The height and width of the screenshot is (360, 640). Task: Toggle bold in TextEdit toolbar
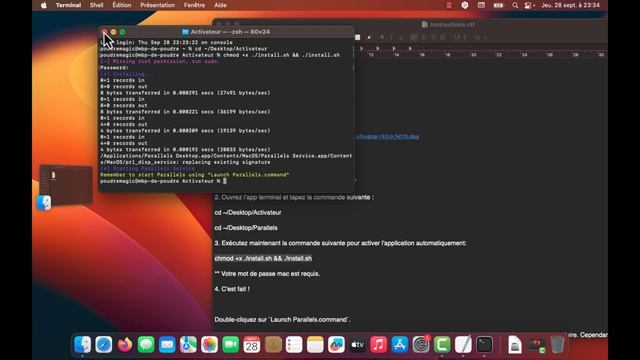coord(382,37)
